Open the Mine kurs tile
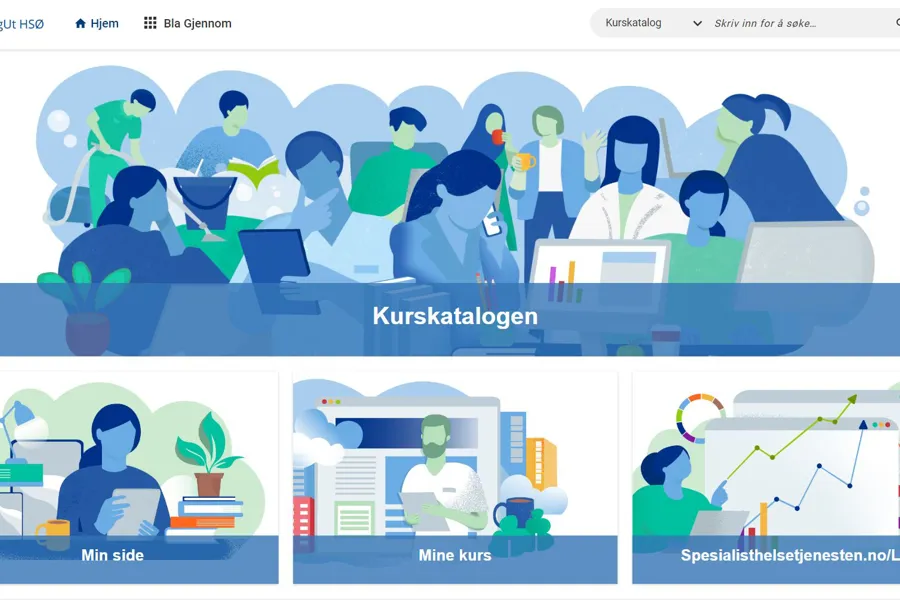This screenshot has width=900, height=600. (455, 478)
